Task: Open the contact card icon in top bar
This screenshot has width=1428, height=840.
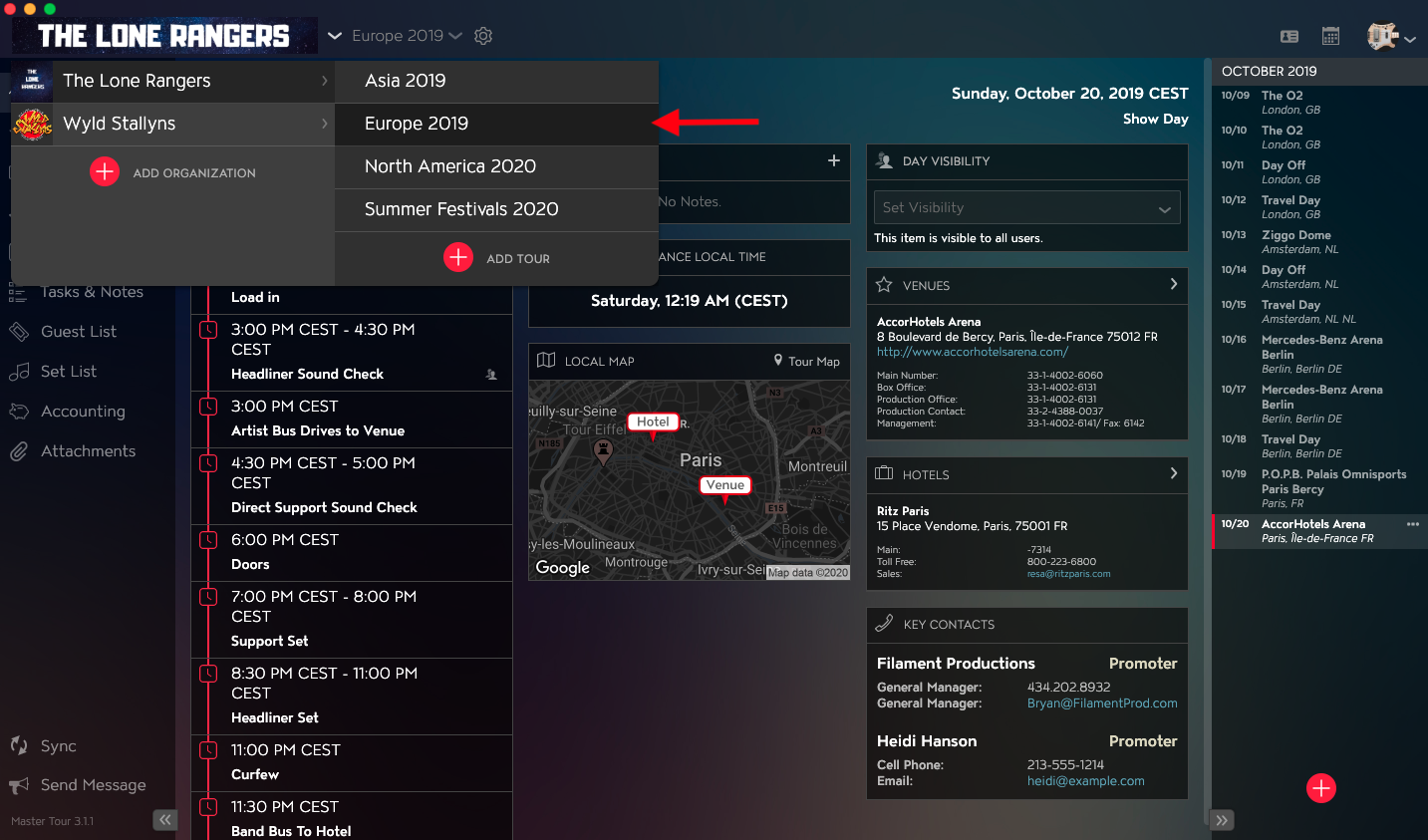Action: [1289, 37]
